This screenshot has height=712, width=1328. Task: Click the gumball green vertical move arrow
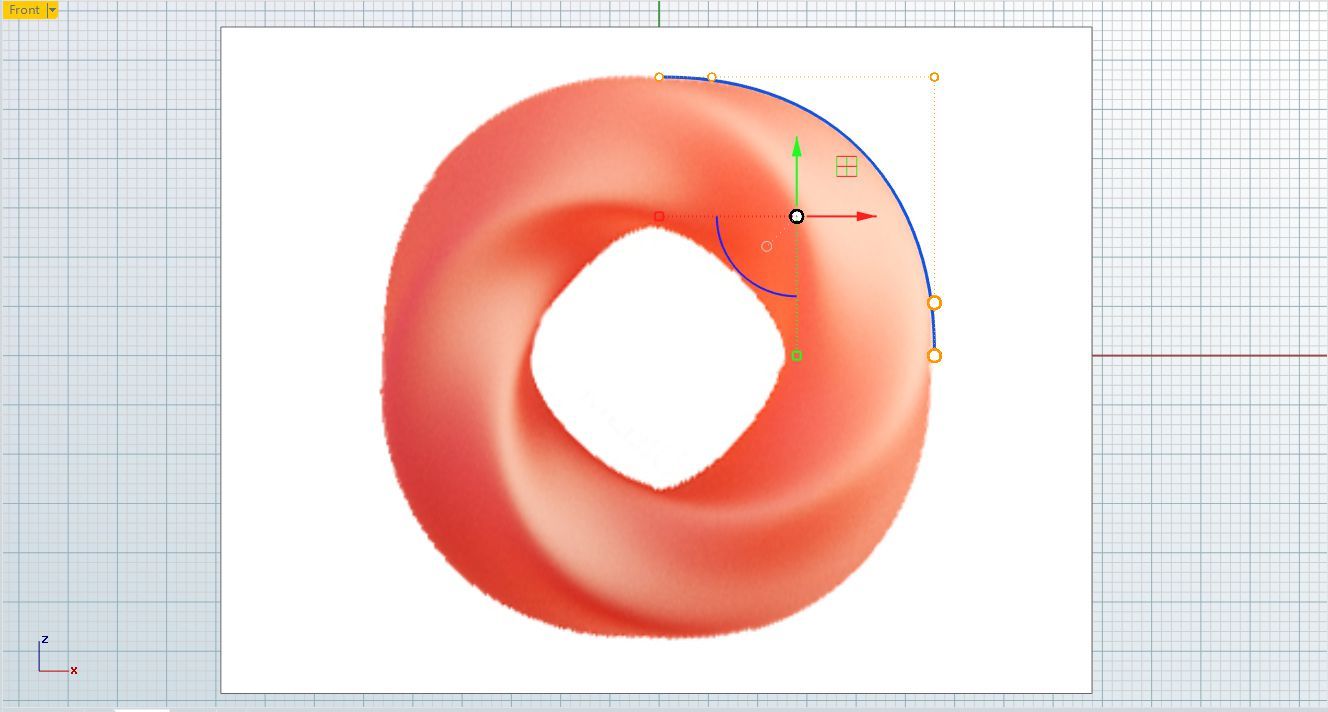[797, 148]
